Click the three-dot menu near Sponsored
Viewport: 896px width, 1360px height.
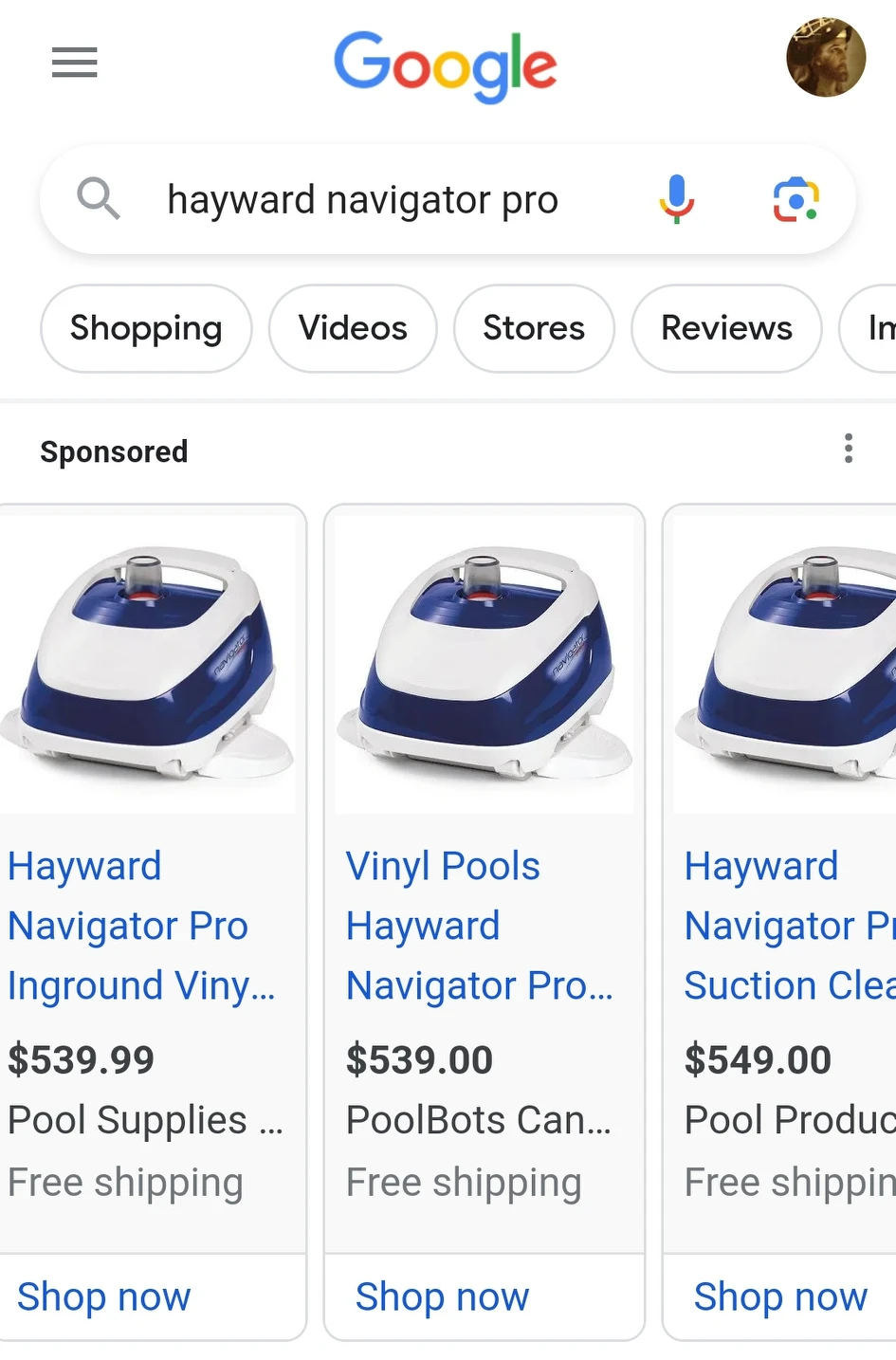[x=847, y=449]
